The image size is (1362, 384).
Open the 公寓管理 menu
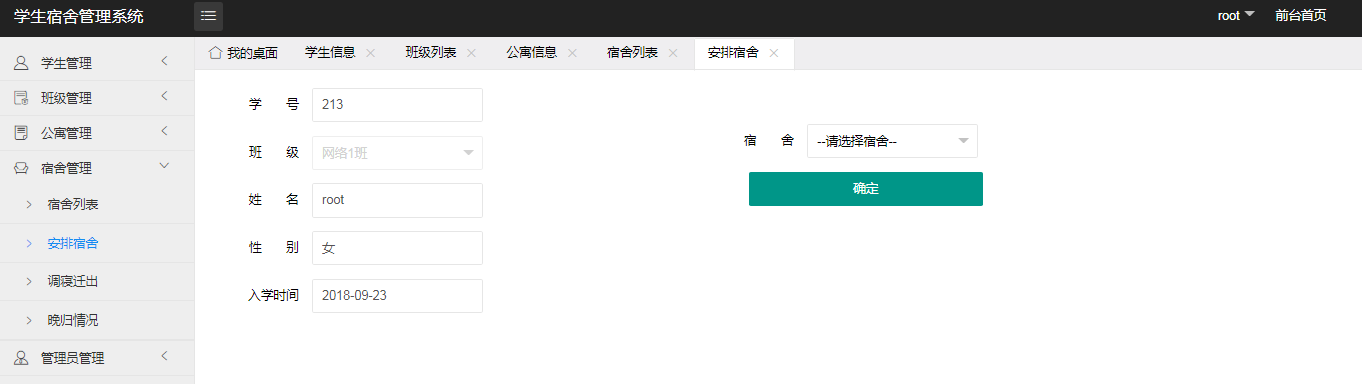point(97,133)
